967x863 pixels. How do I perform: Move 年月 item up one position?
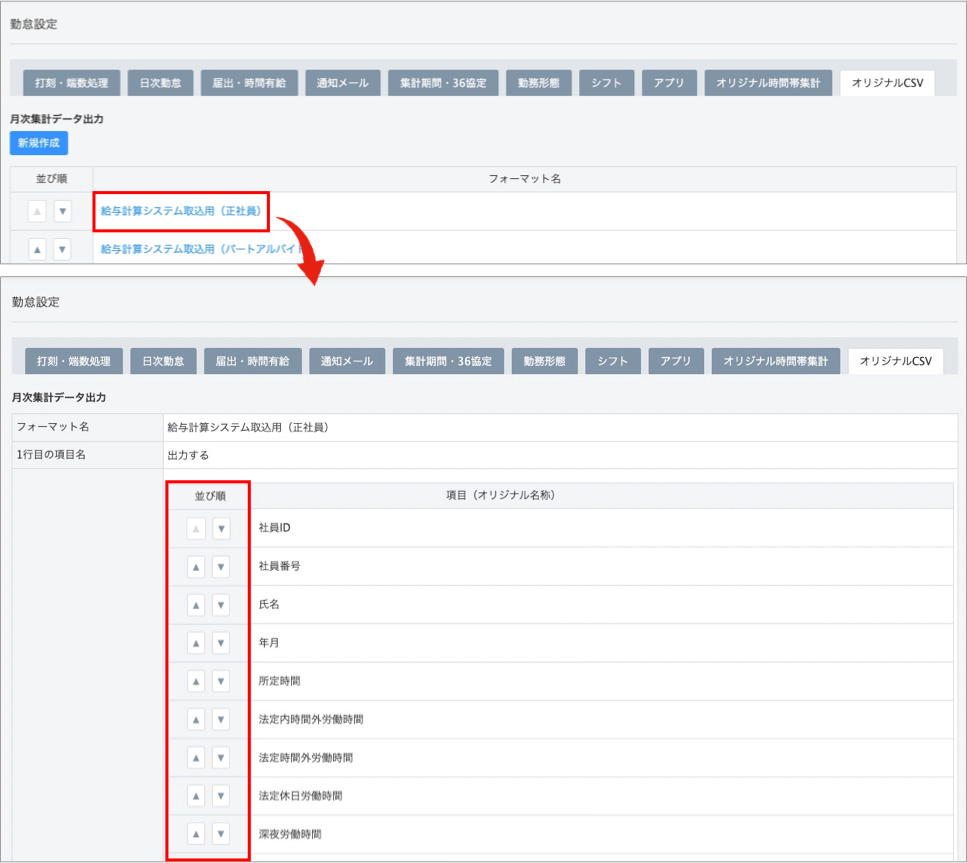click(x=196, y=643)
